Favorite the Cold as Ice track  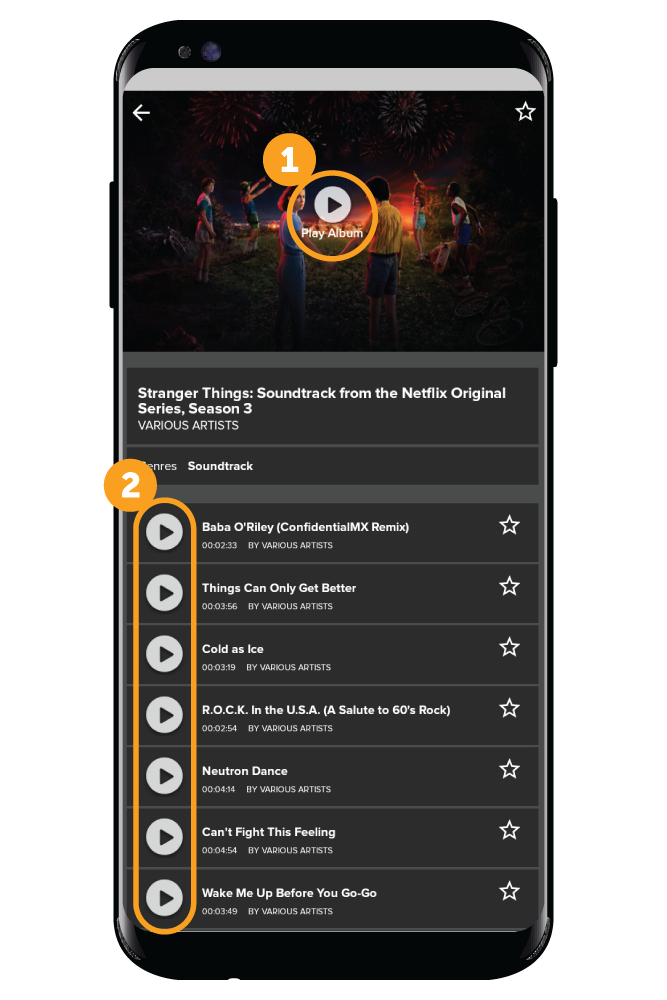pos(509,647)
